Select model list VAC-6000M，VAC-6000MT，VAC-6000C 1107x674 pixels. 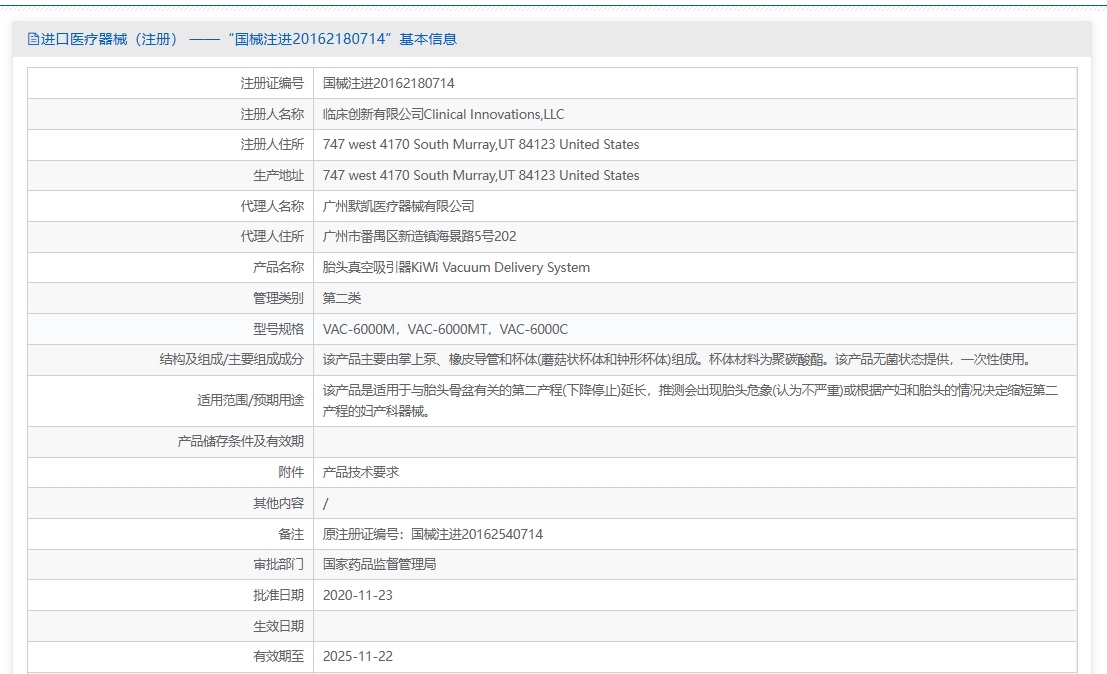pos(445,330)
